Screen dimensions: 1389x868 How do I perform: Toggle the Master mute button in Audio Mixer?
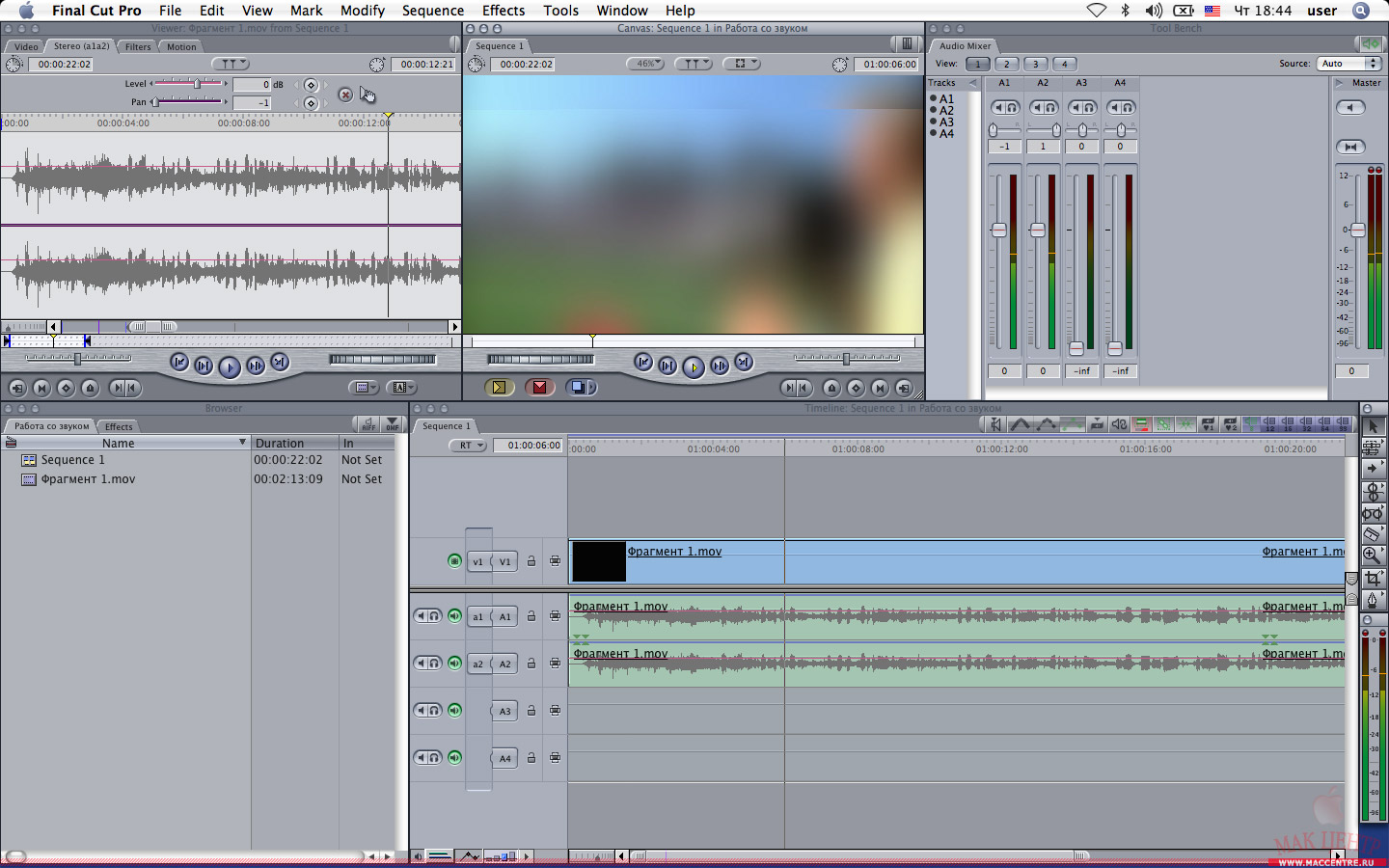click(1350, 107)
